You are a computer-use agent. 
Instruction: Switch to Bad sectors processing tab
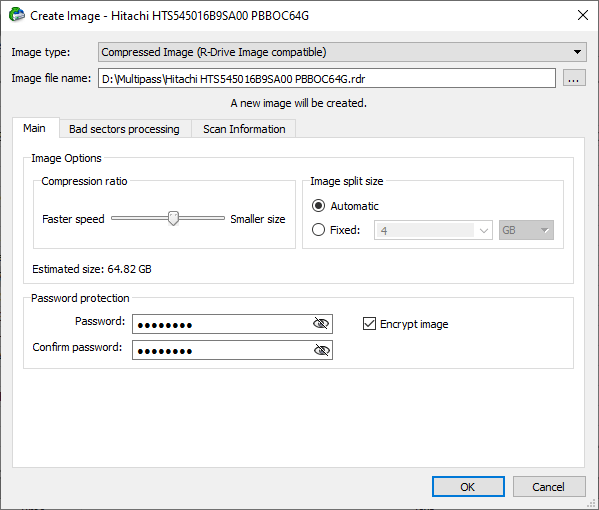125,129
